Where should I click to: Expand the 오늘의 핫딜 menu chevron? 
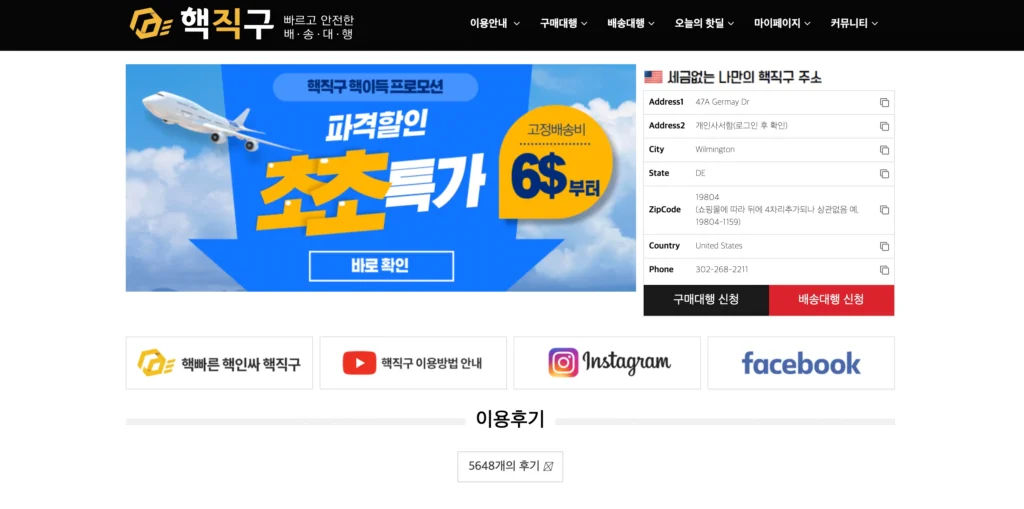click(731, 24)
